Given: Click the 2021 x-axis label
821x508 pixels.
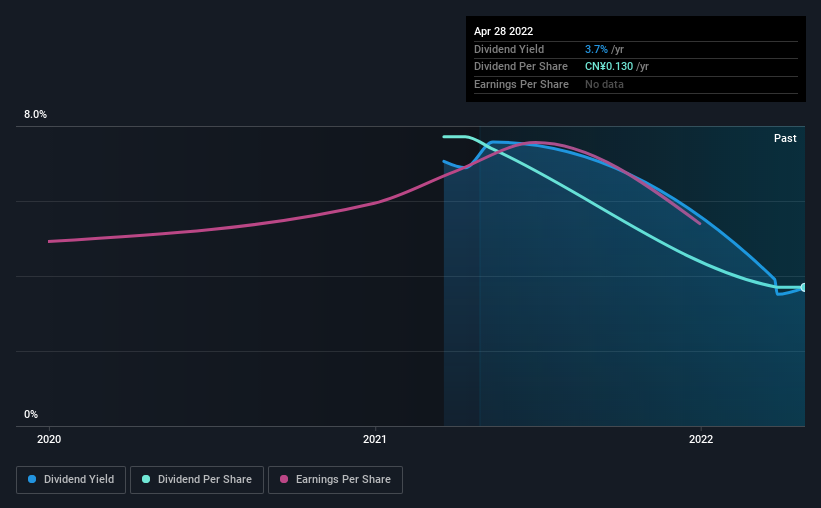Looking at the screenshot, I should tap(375, 439).
